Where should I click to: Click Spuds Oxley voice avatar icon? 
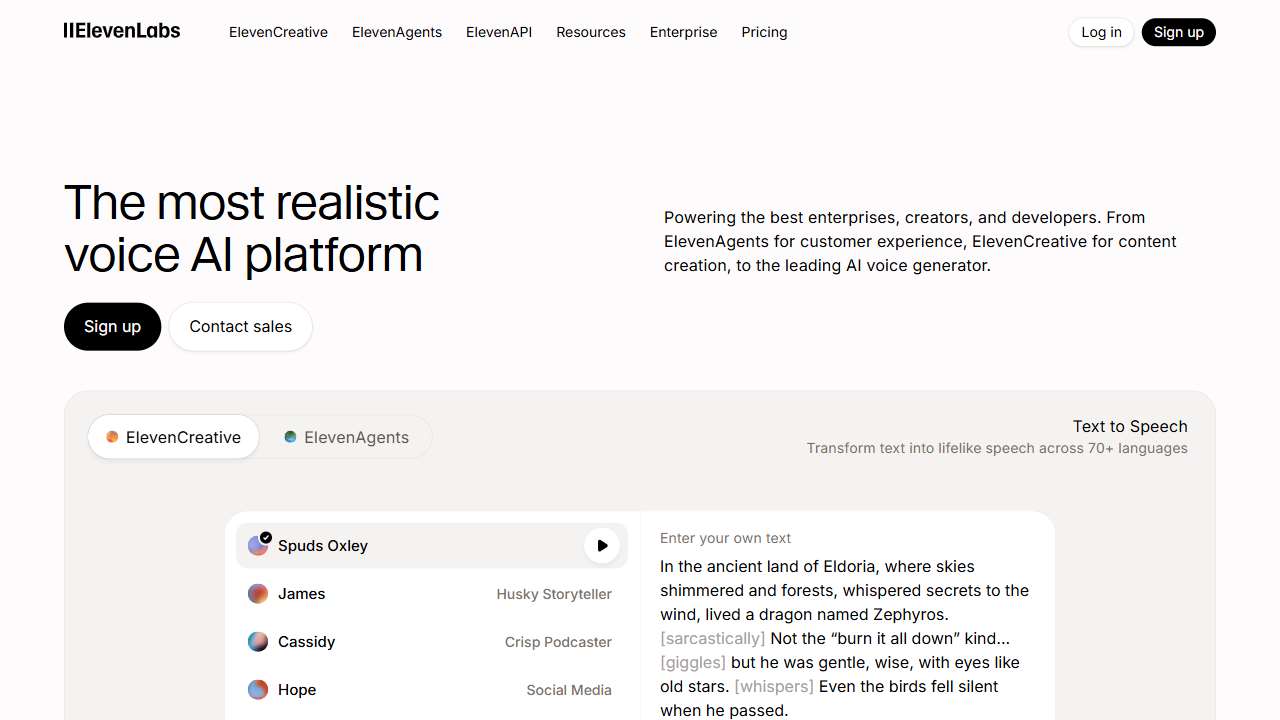click(x=258, y=546)
